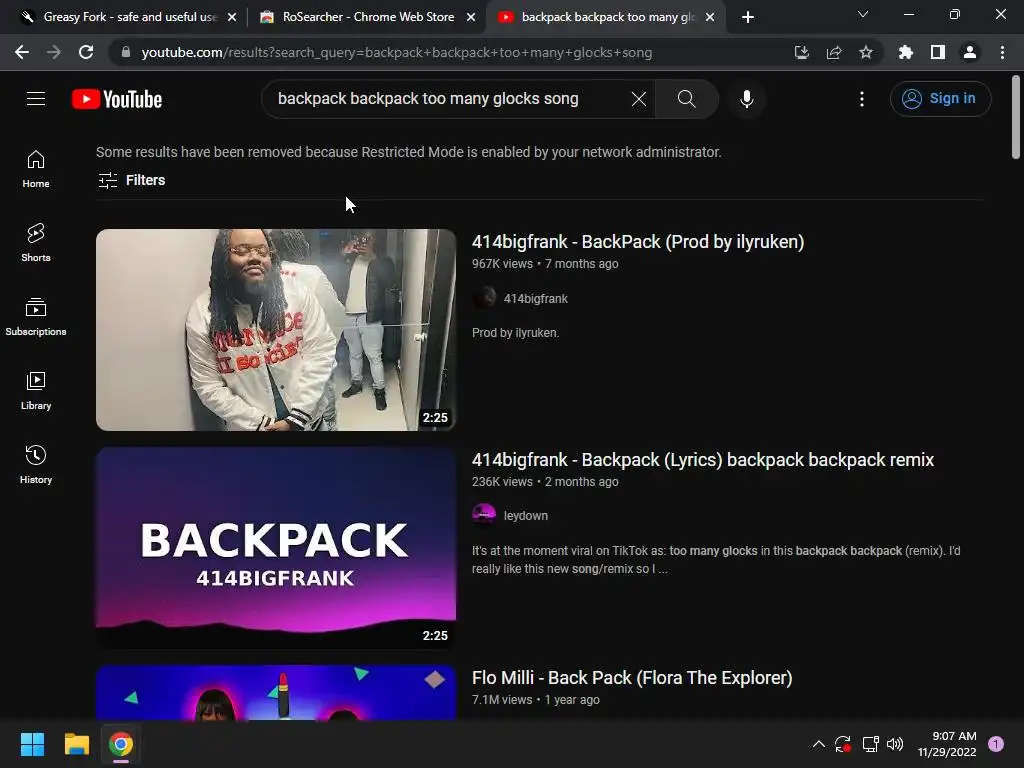Go to YouTube home via logo
Image resolution: width=1024 pixels, height=768 pixels.
coord(117,99)
